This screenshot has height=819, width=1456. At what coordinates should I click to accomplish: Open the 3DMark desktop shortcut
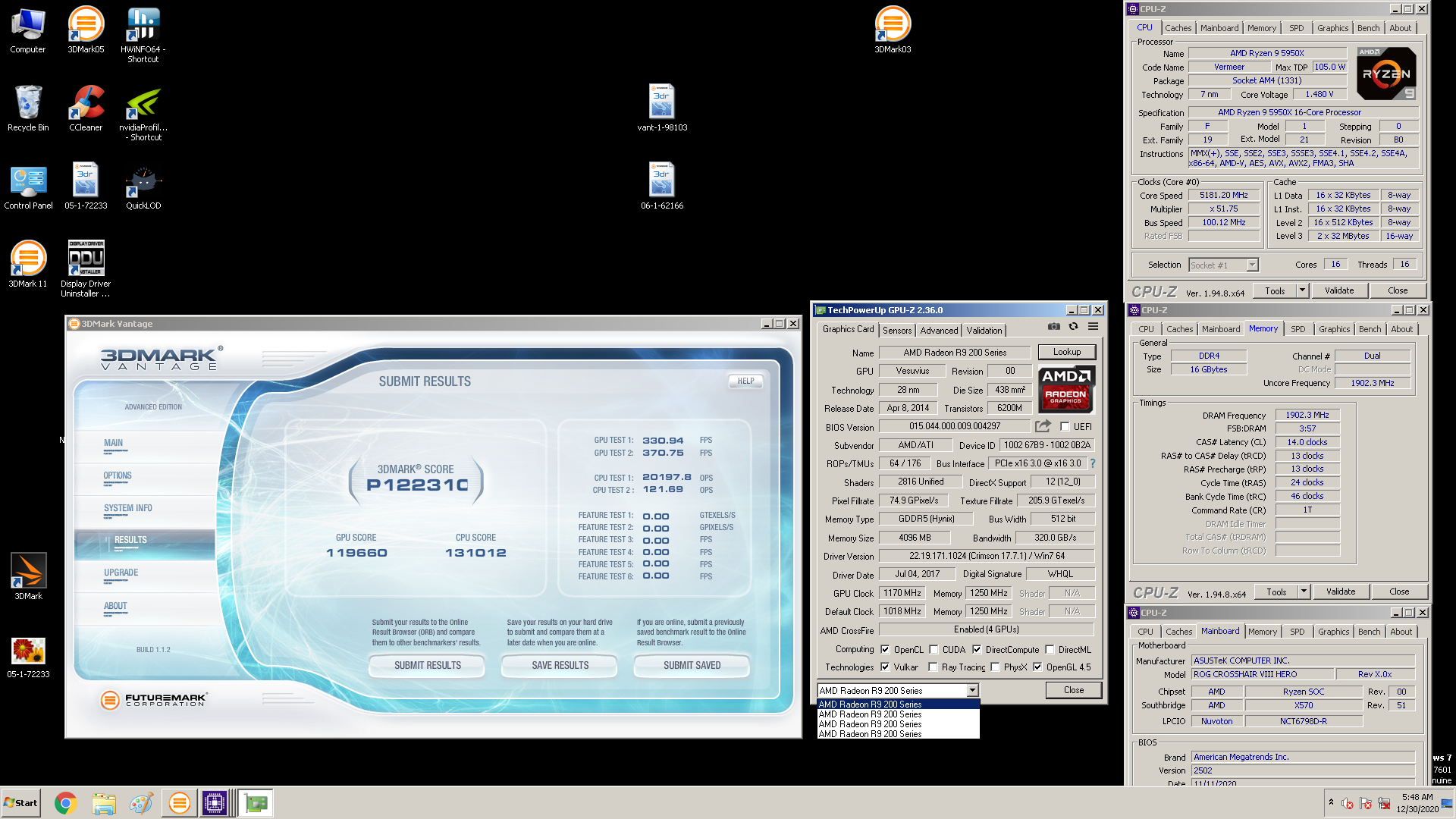(x=28, y=577)
